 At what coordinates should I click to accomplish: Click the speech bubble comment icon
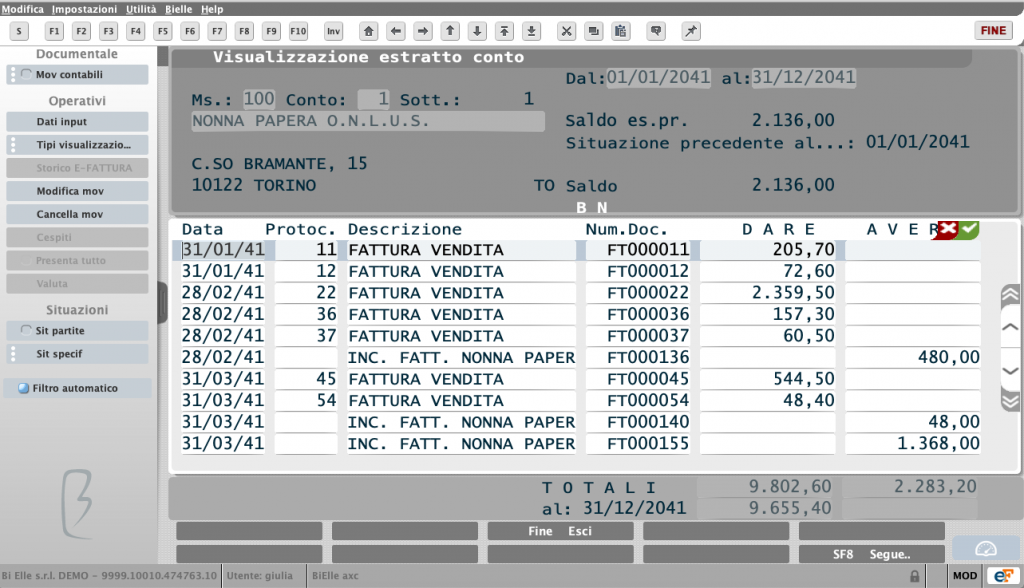tap(656, 31)
